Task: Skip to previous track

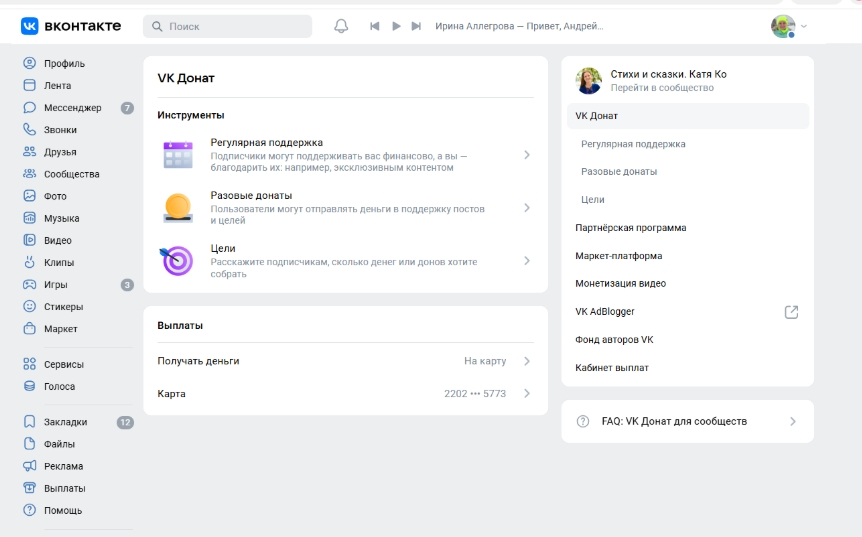Action: (x=374, y=26)
